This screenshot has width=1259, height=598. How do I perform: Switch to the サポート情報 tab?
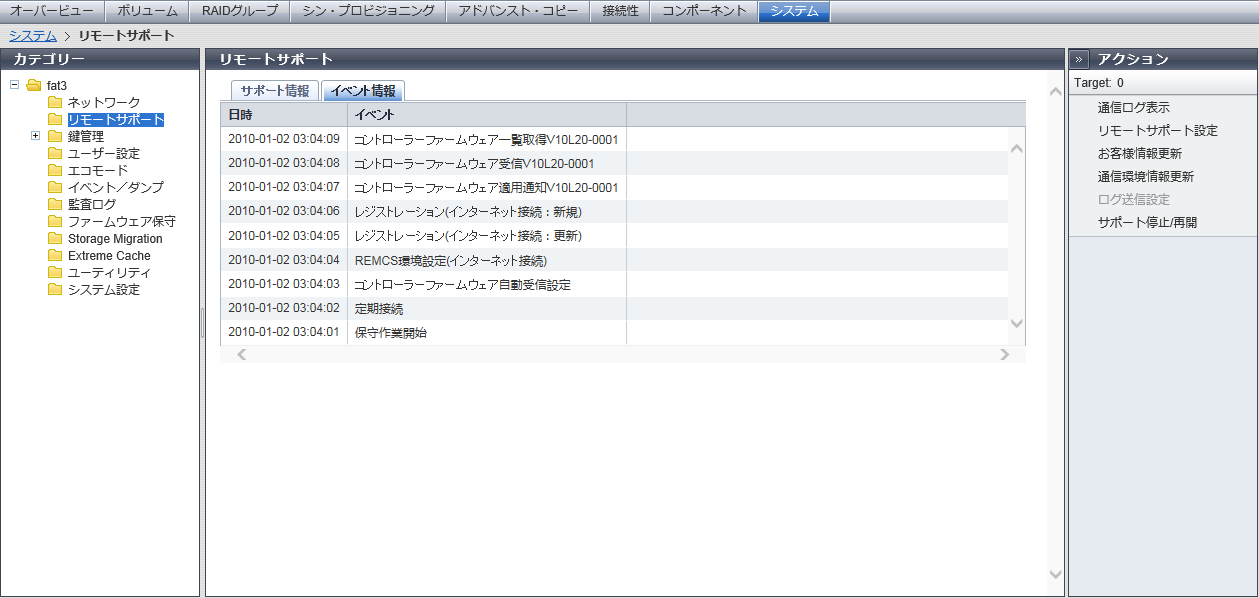click(275, 91)
